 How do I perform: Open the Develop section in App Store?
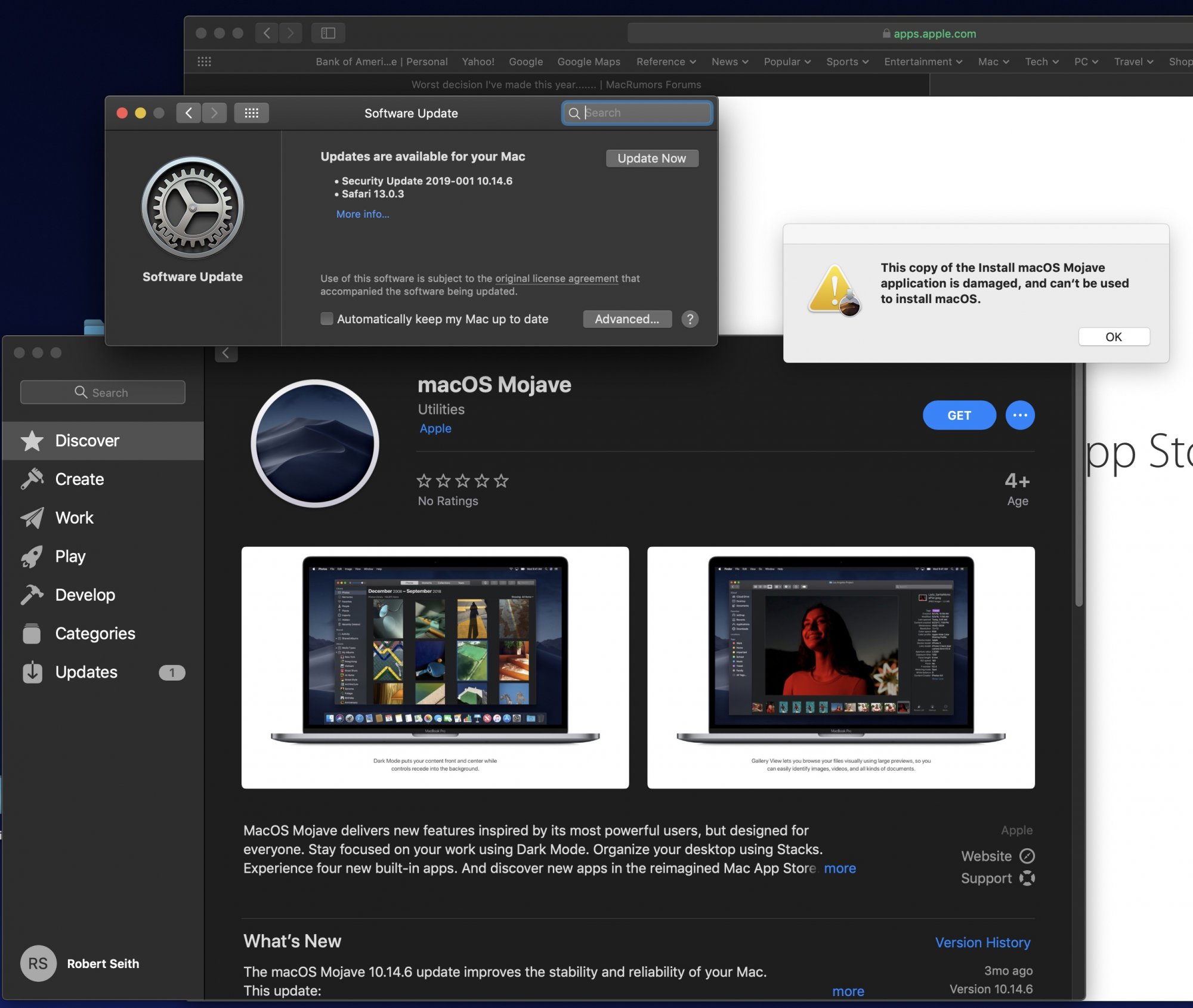coord(103,595)
